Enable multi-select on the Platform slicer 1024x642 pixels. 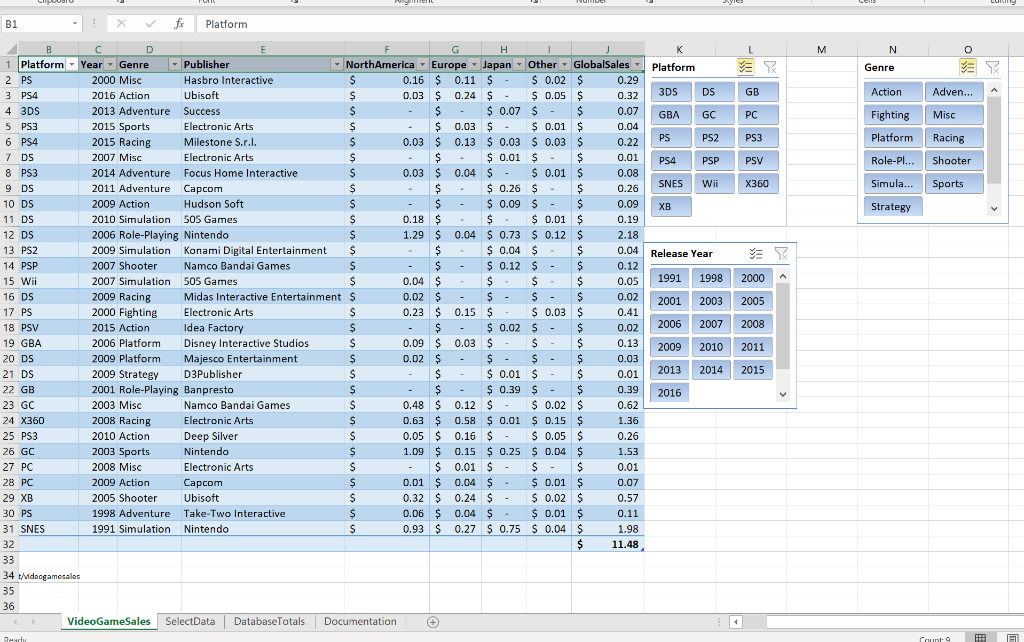[745, 65]
